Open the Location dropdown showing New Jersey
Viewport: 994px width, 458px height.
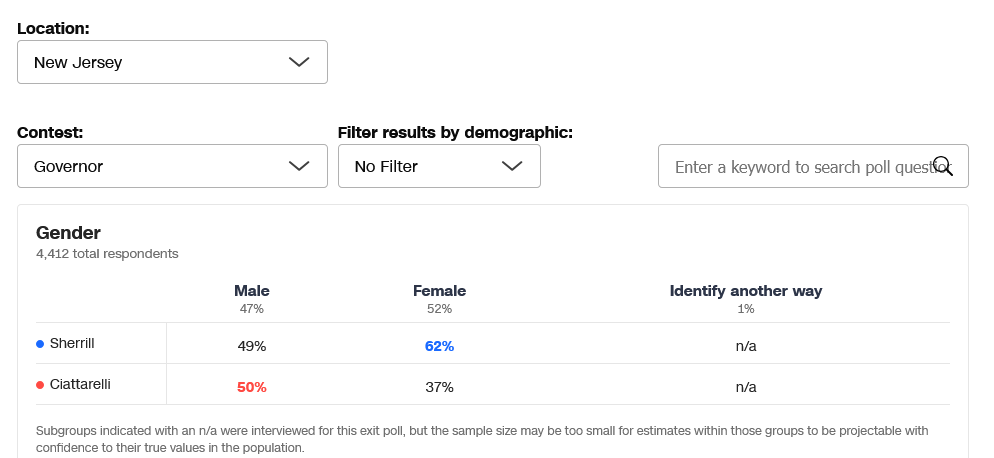[x=172, y=62]
